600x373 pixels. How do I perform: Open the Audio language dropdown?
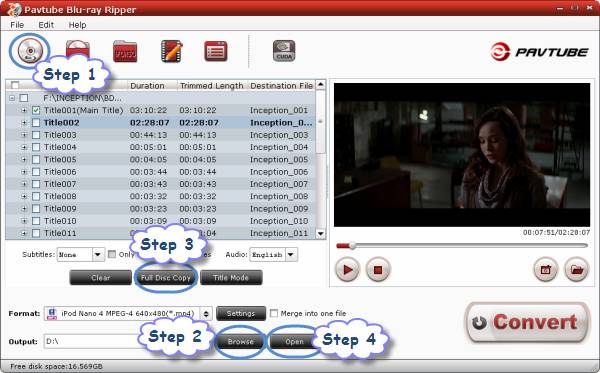(291, 254)
